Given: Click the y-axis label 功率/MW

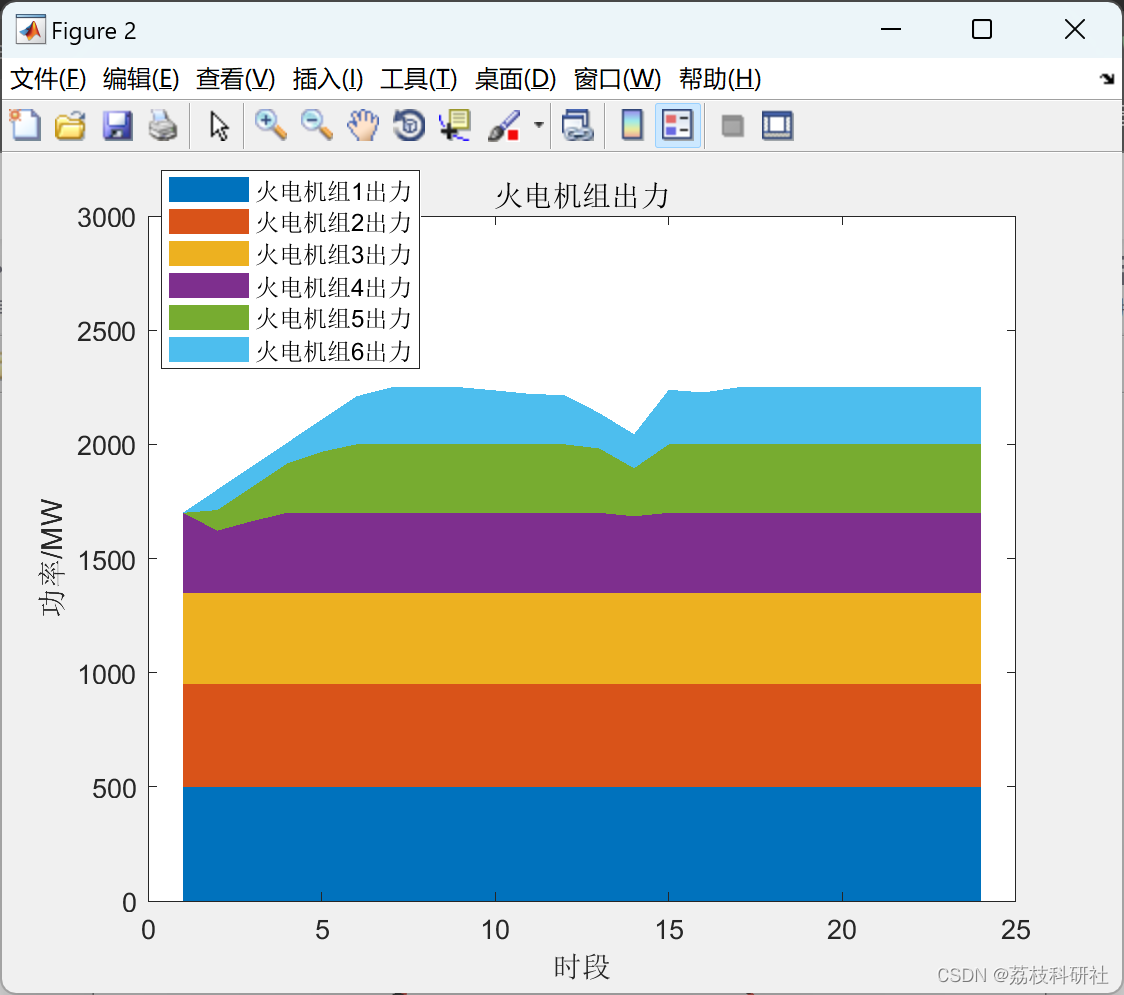Looking at the screenshot, I should (52, 558).
